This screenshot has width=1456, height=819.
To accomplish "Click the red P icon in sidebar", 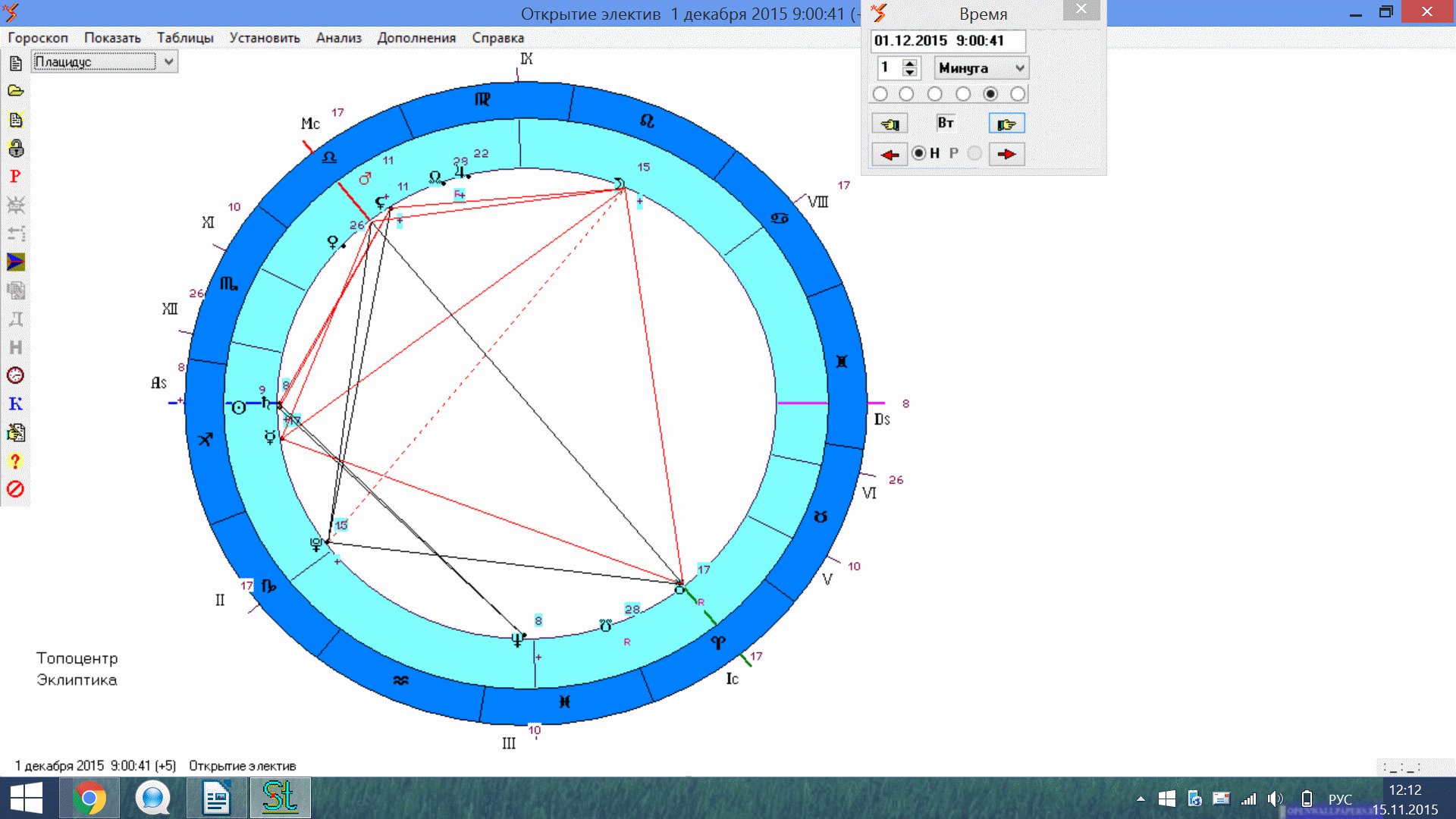I will coord(15,177).
